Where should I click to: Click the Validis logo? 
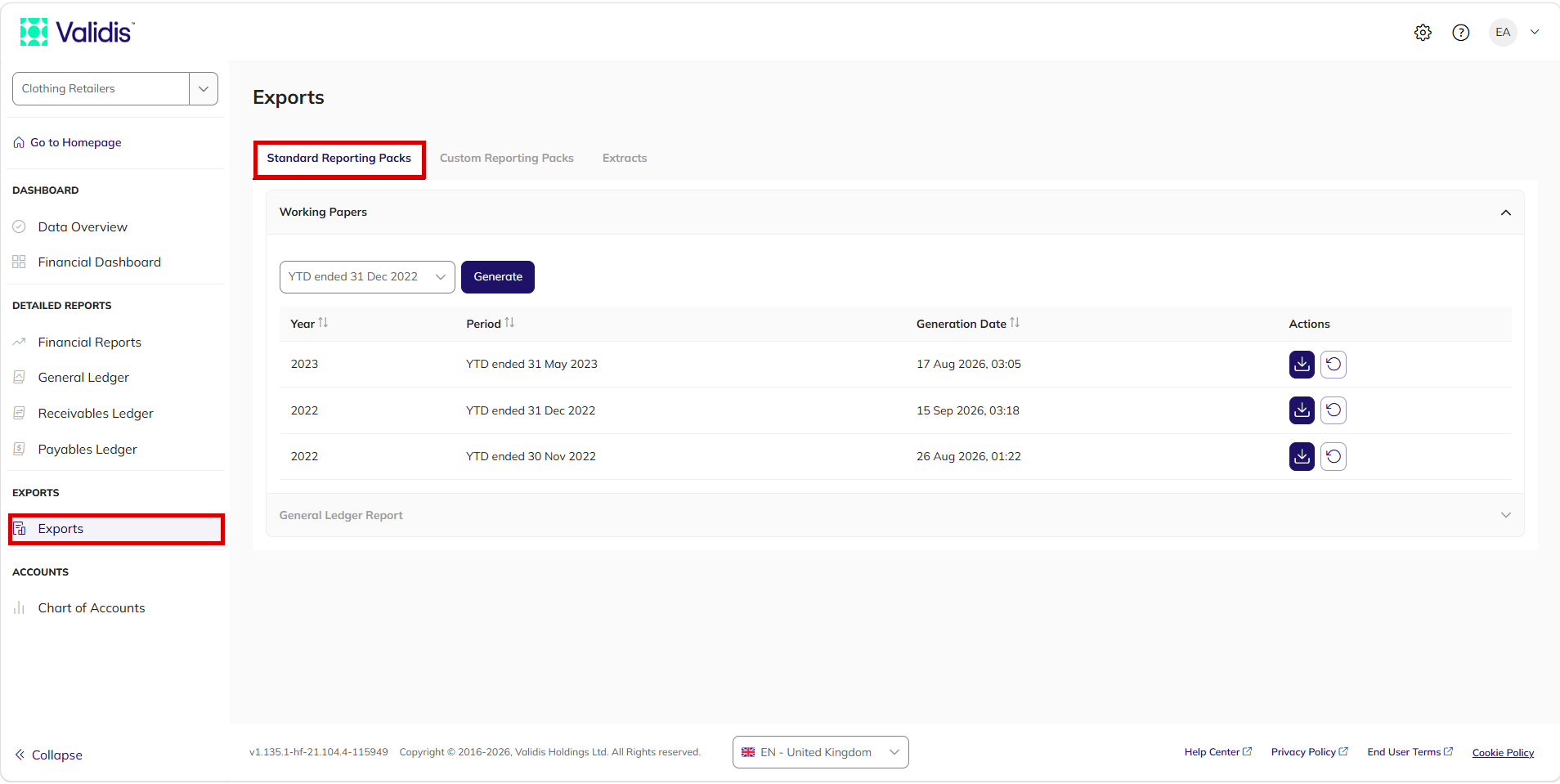(78, 32)
